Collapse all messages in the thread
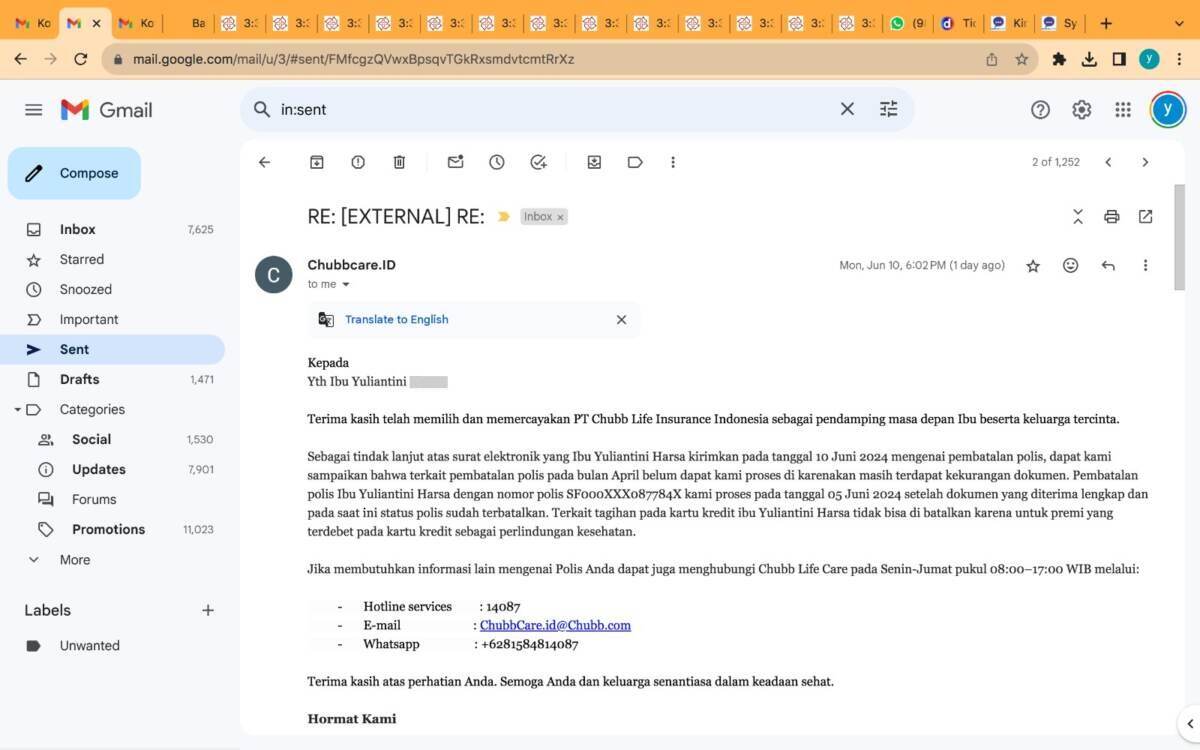The width and height of the screenshot is (1200, 750). tap(1078, 216)
